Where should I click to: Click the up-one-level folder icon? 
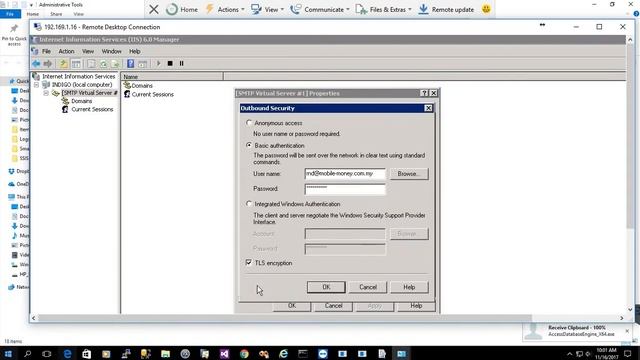point(63,64)
